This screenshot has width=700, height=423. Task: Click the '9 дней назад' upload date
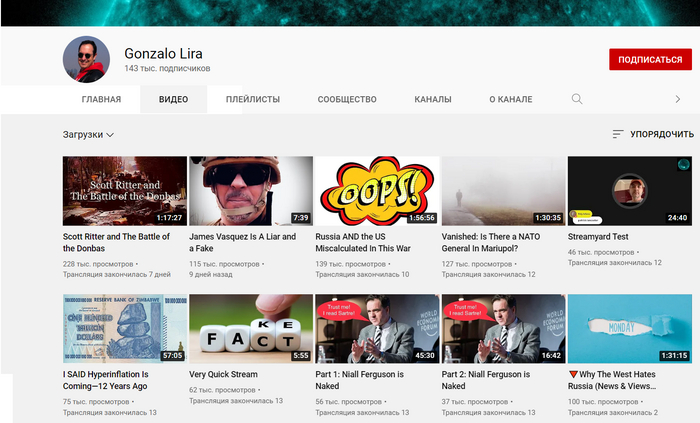(211, 274)
